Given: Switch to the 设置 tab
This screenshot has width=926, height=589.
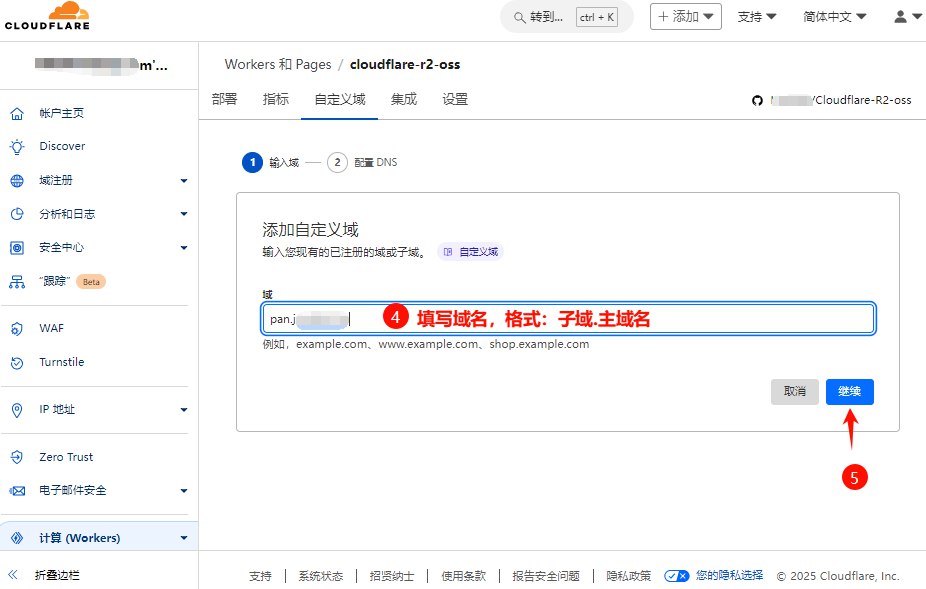Looking at the screenshot, I should pos(455,99).
